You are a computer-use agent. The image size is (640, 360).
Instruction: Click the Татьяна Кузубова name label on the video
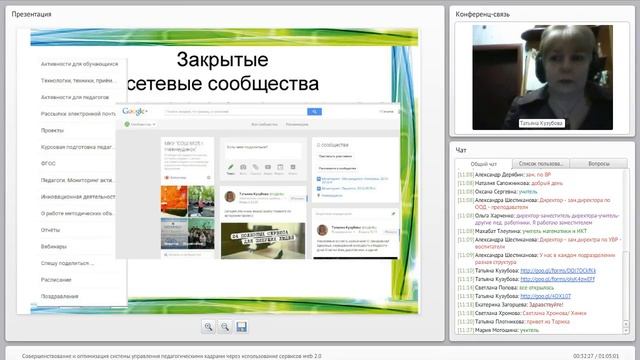[542, 123]
